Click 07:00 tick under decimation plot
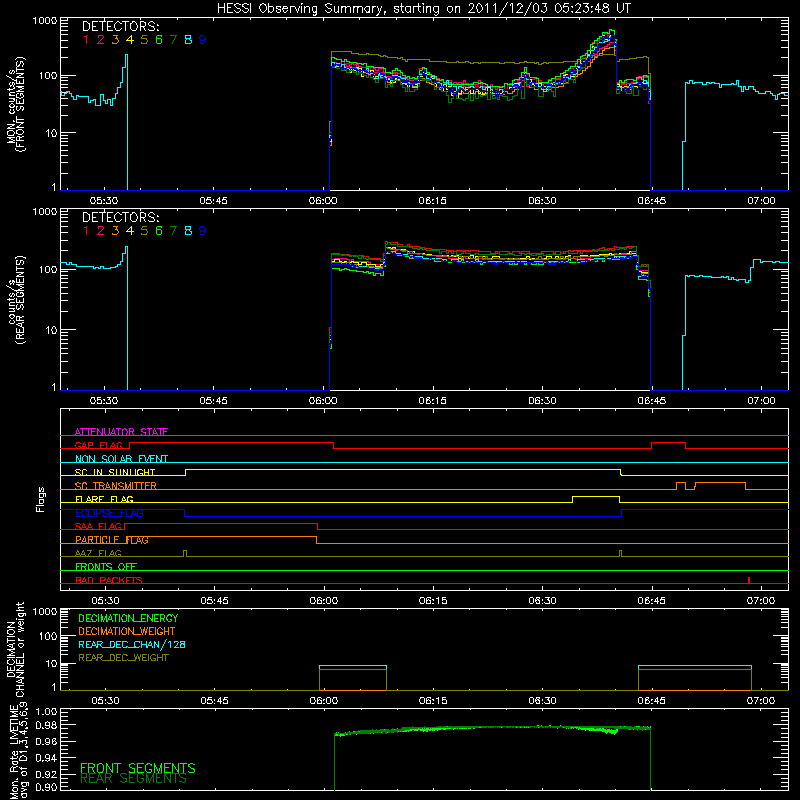 (761, 701)
